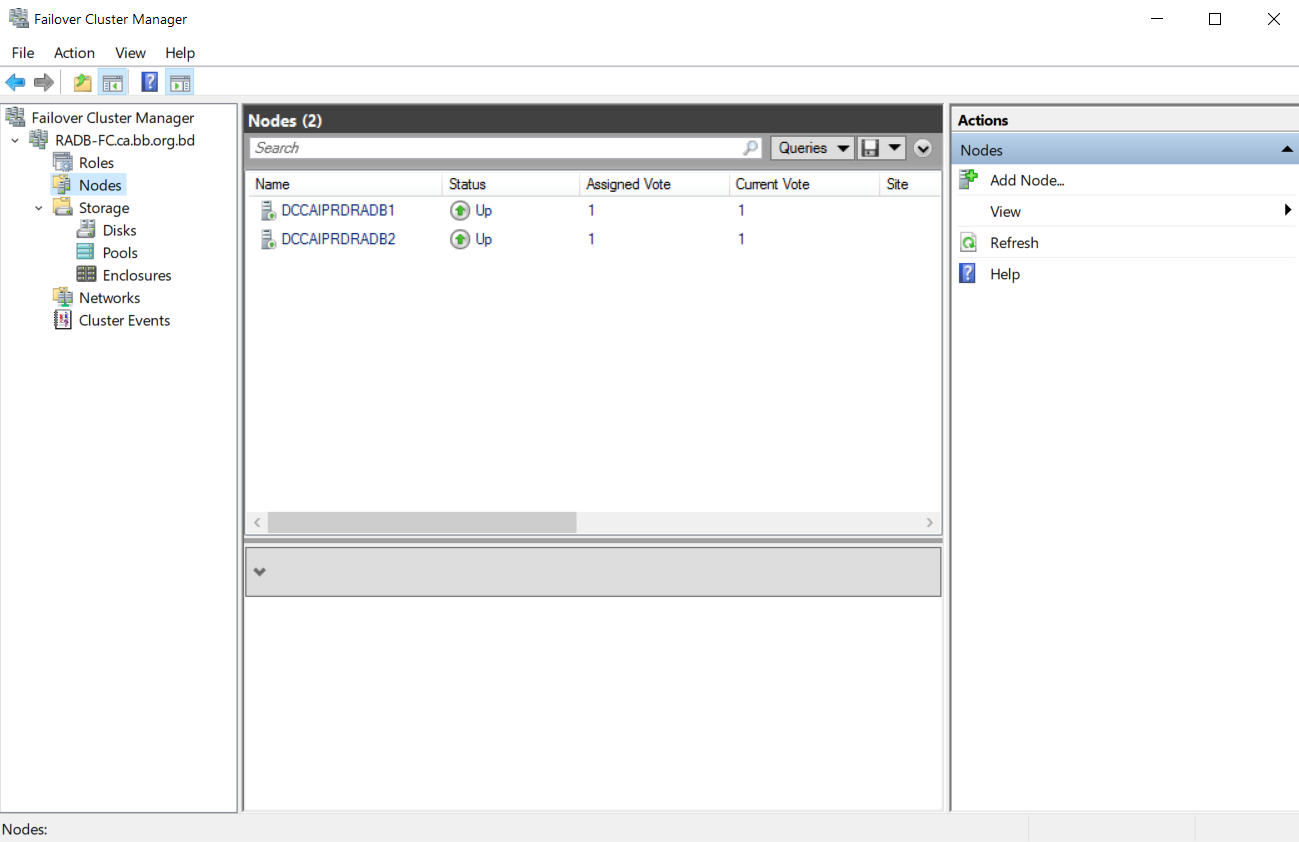
Task: Click Add Node... action
Action: 1027,180
